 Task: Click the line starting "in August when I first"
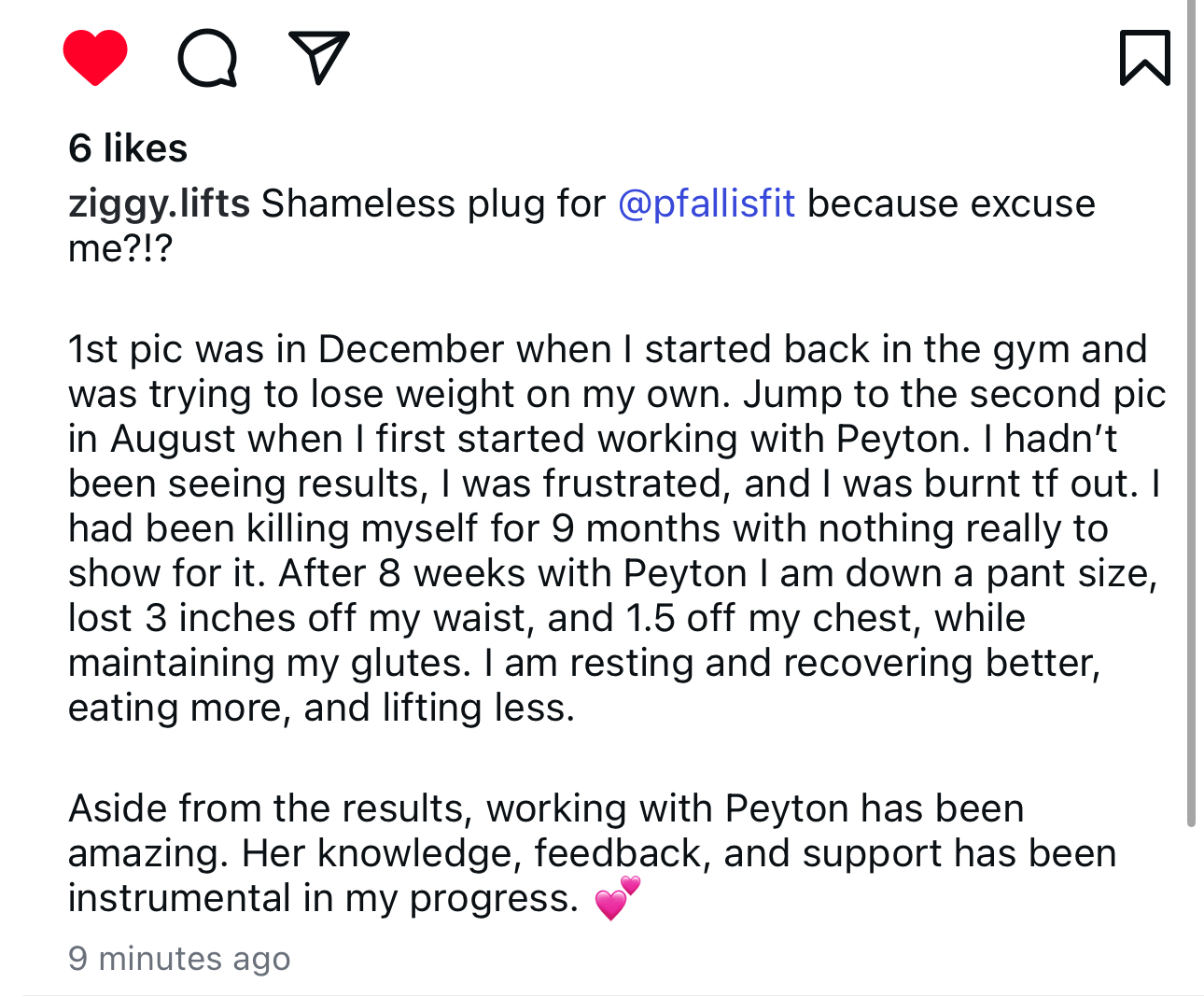(592, 439)
